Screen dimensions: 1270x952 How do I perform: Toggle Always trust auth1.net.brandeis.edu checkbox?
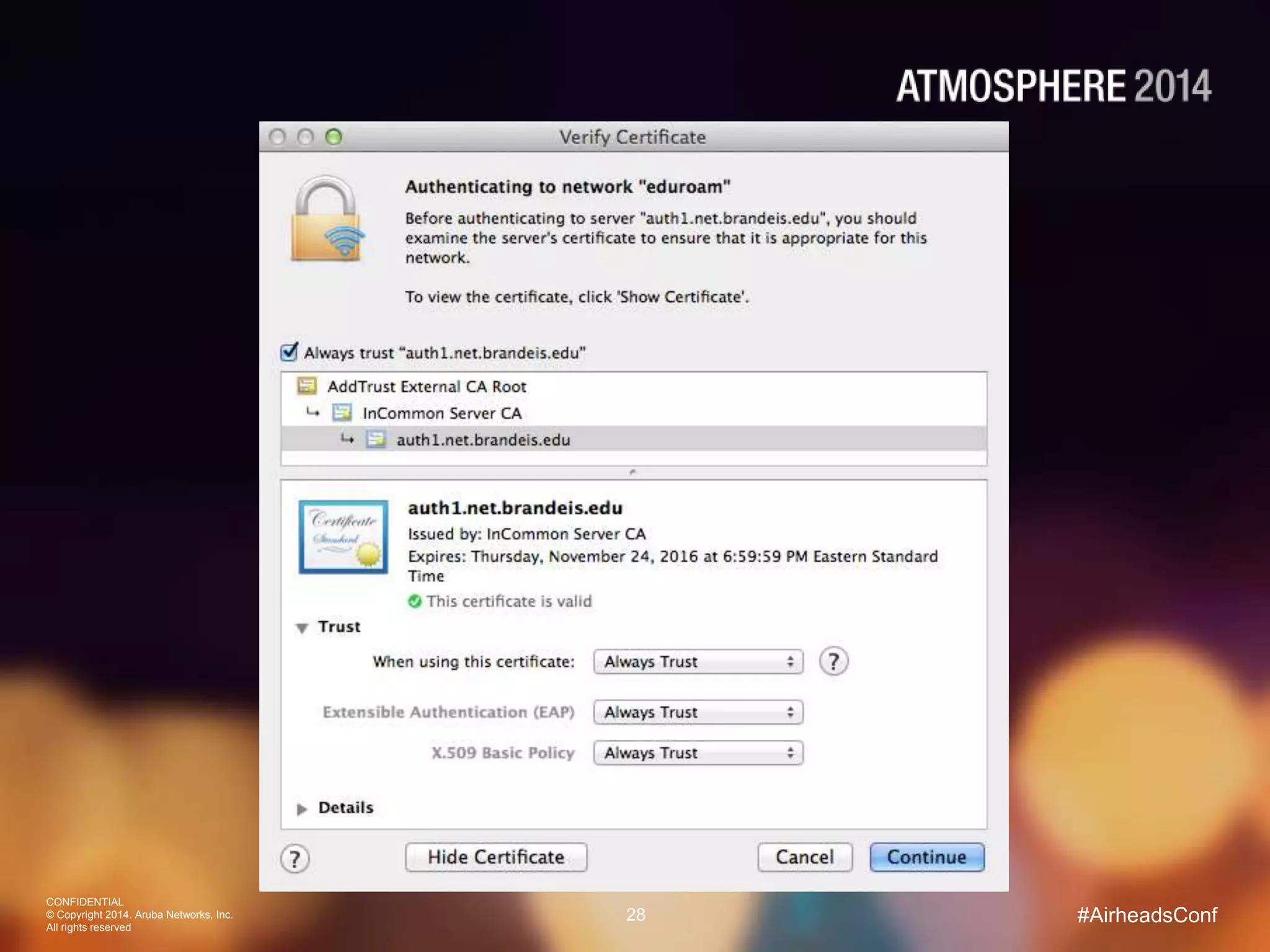point(289,352)
